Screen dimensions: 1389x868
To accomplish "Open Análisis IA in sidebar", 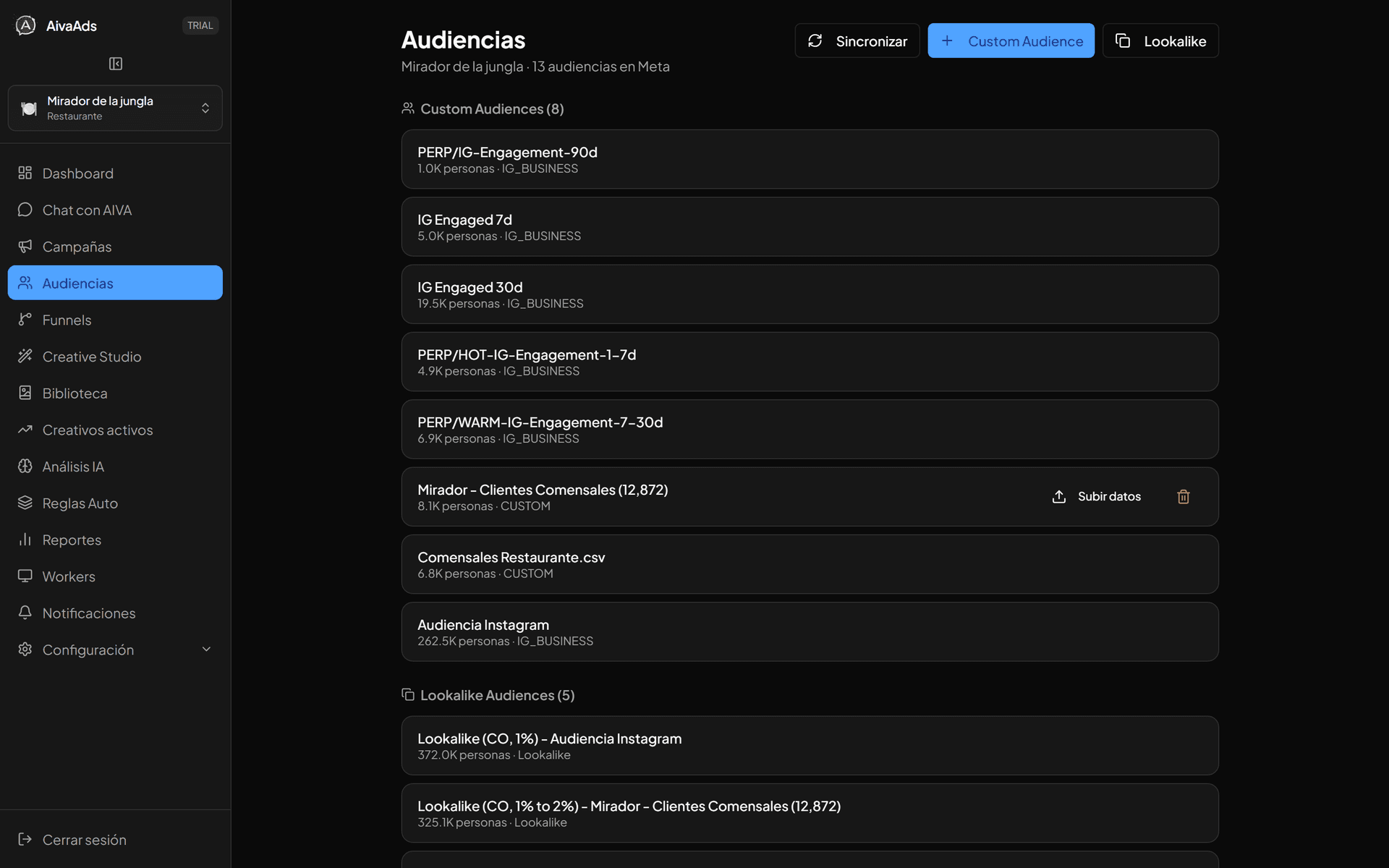I will pos(115,467).
